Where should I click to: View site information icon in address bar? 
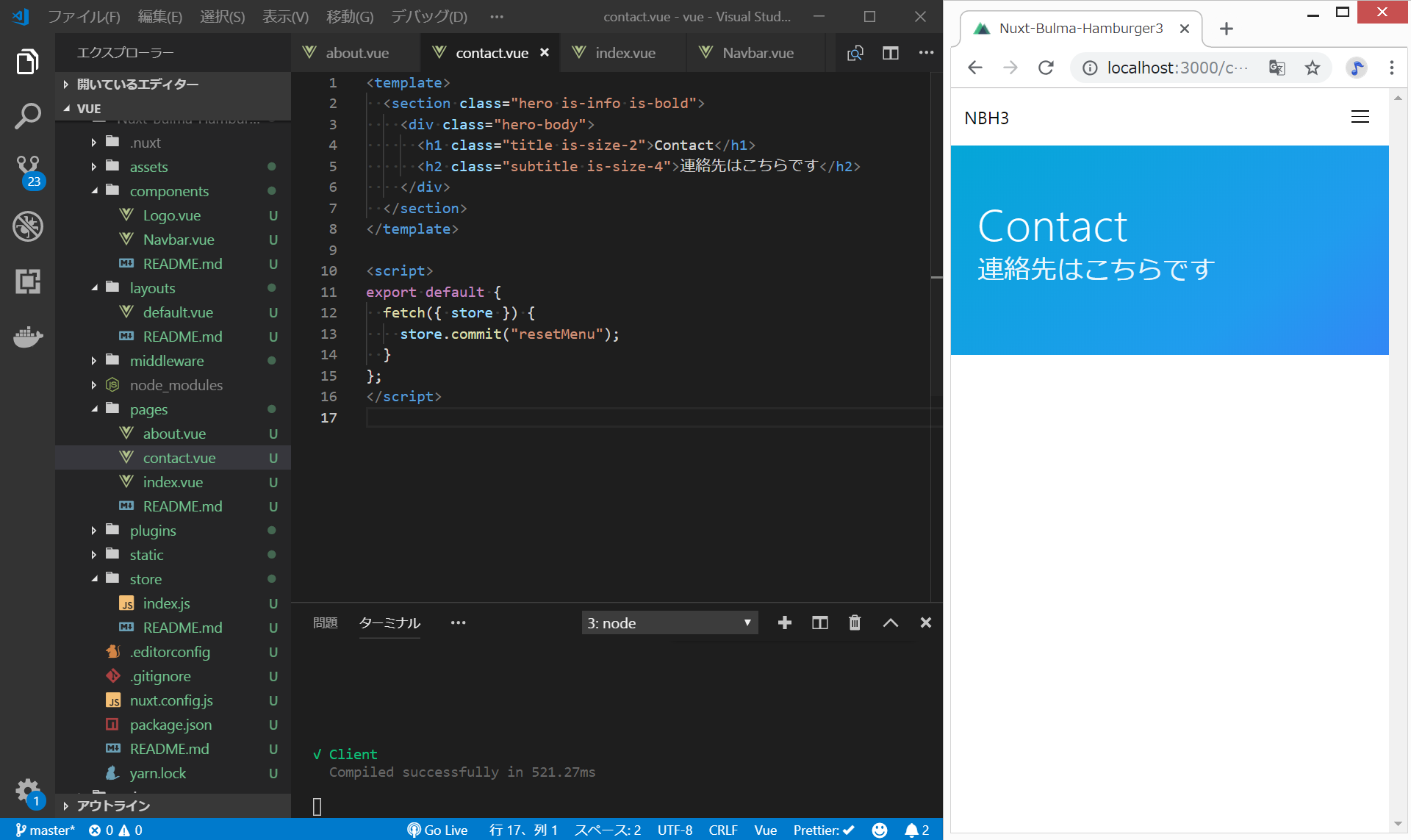[1091, 68]
